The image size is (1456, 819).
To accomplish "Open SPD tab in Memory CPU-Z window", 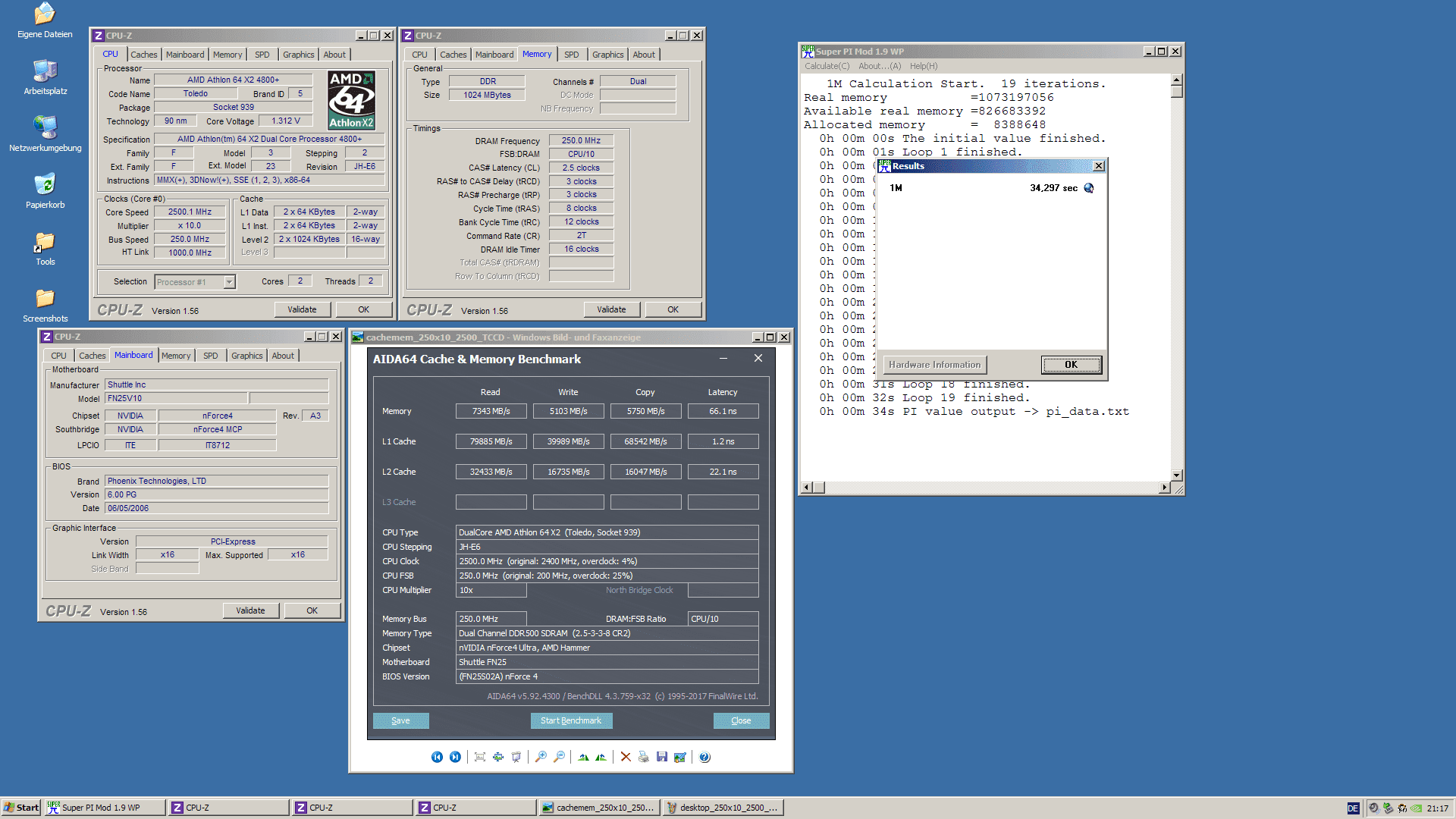I will tap(571, 55).
